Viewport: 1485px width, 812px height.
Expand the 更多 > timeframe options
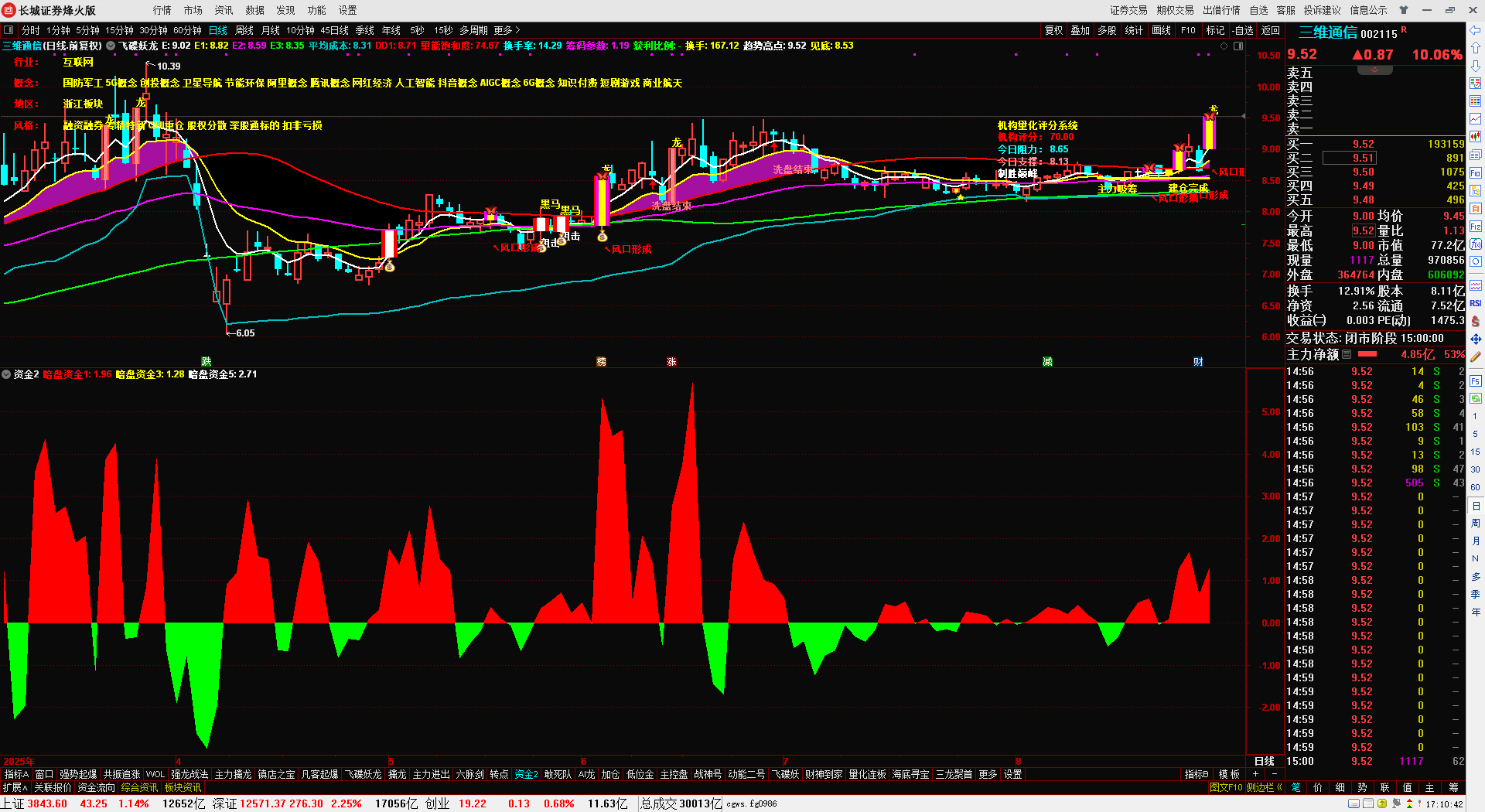point(507,30)
